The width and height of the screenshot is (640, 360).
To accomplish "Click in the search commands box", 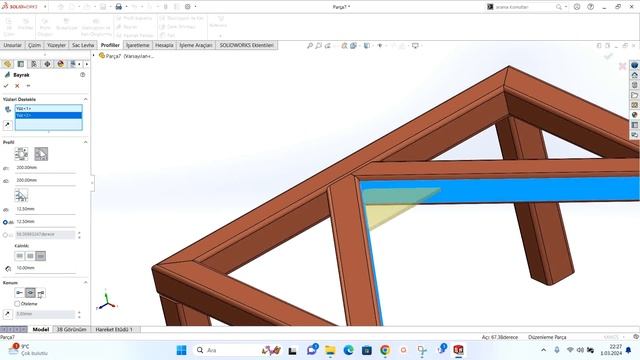I will [524, 7].
